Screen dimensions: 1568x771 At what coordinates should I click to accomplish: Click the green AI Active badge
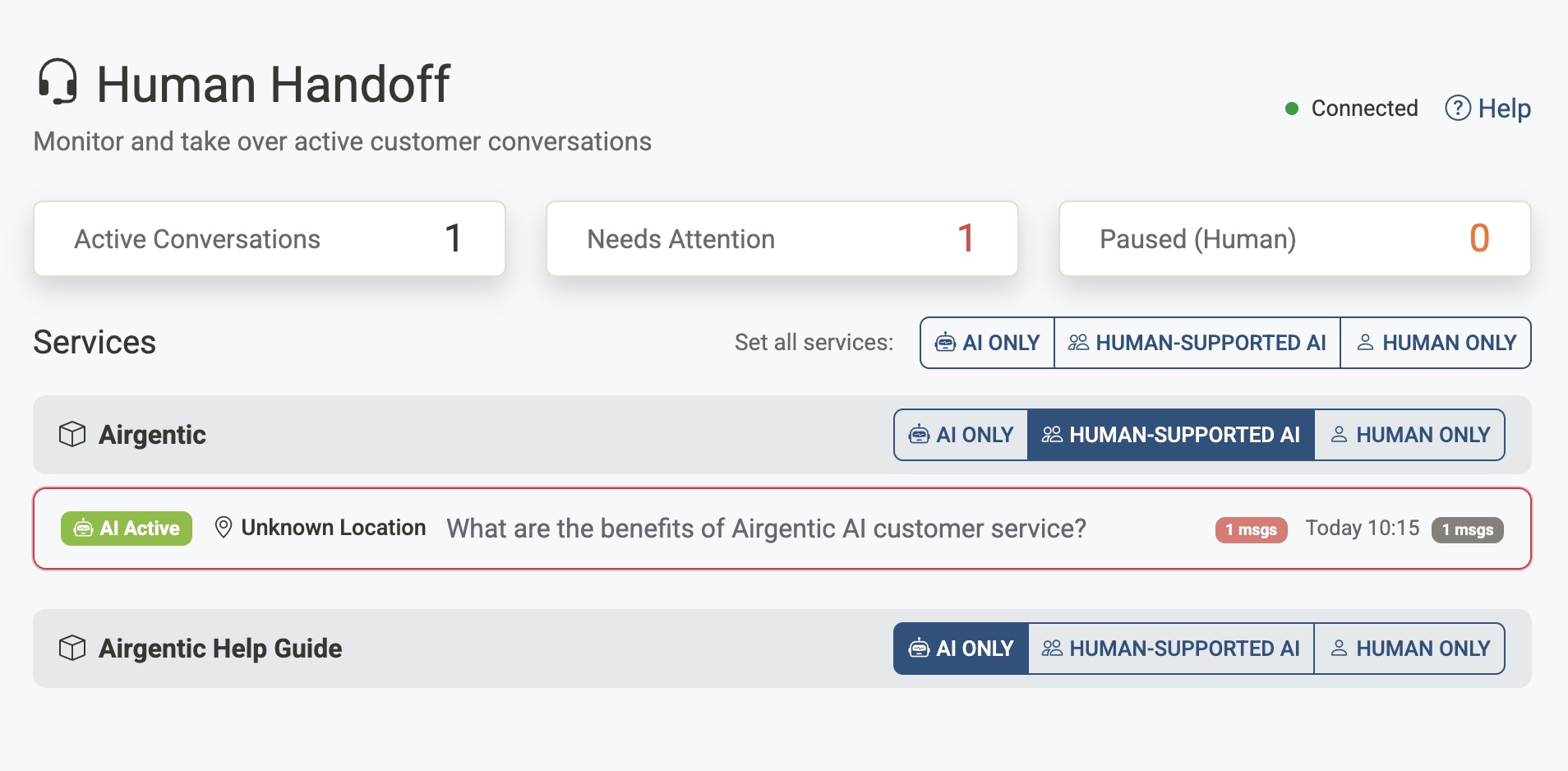(127, 529)
